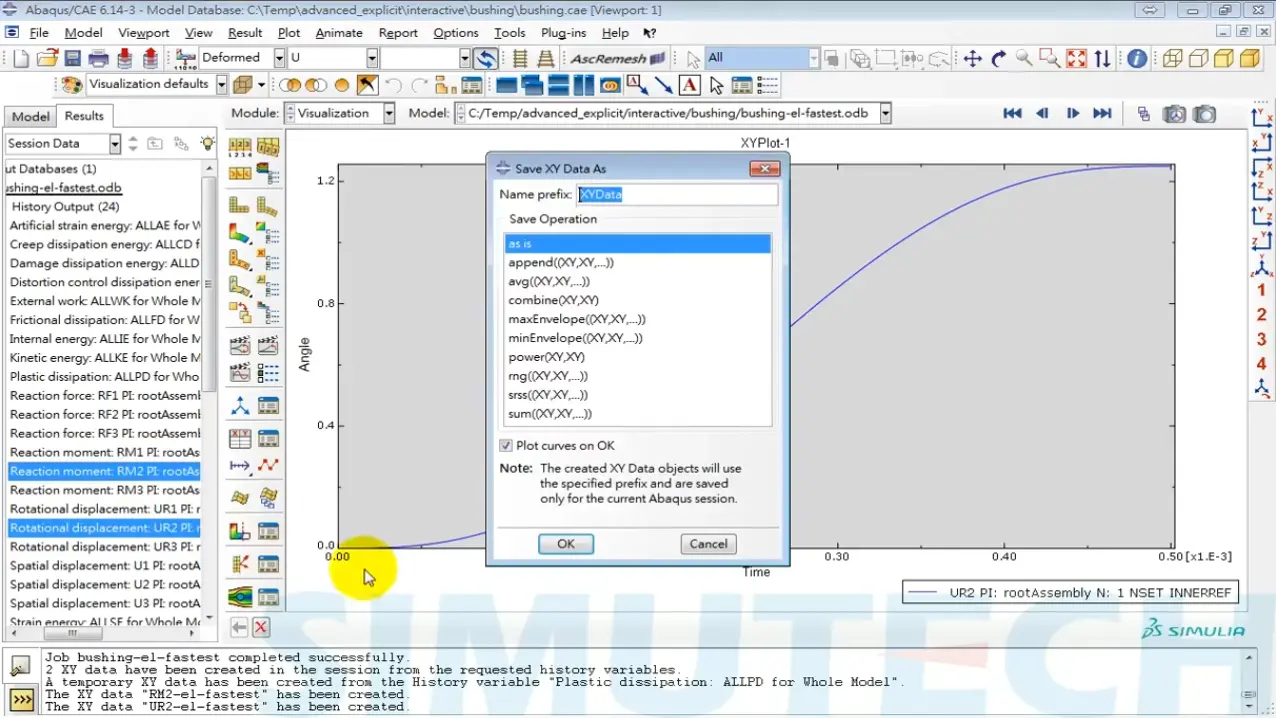Step to previous frame
The image size is (1276, 718).
click(x=1042, y=114)
